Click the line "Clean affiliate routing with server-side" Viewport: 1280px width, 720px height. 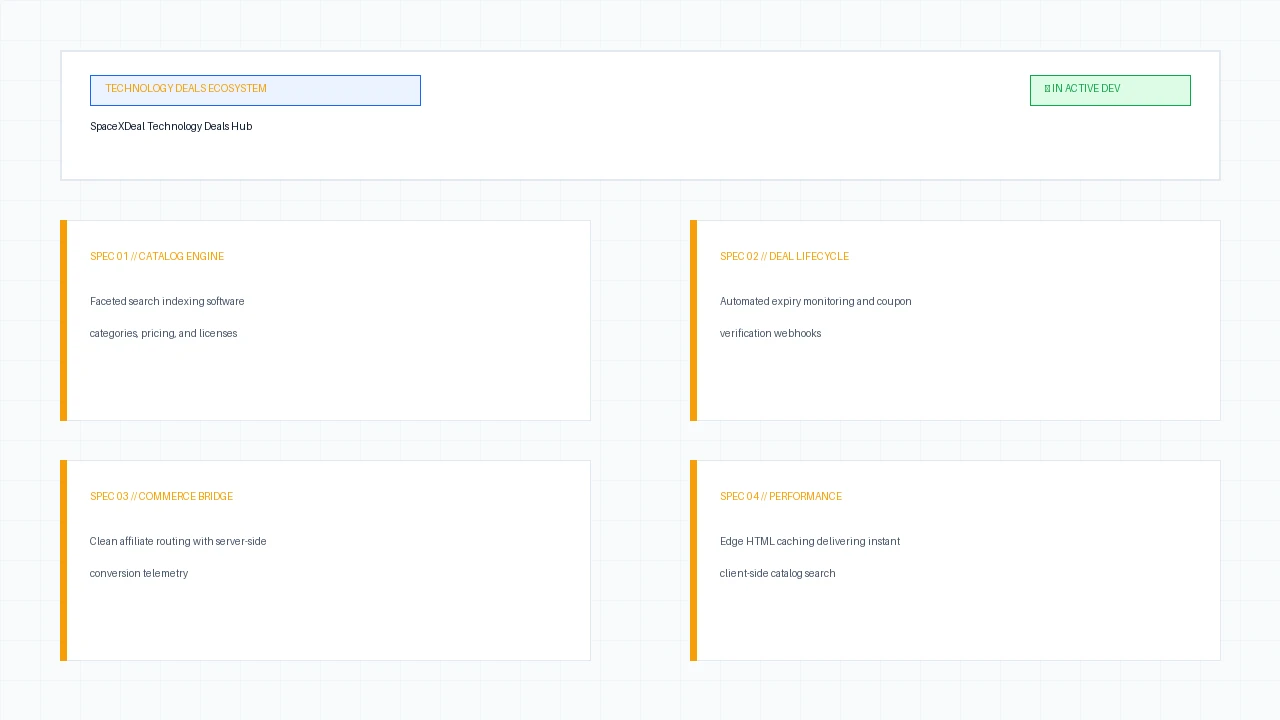(178, 542)
